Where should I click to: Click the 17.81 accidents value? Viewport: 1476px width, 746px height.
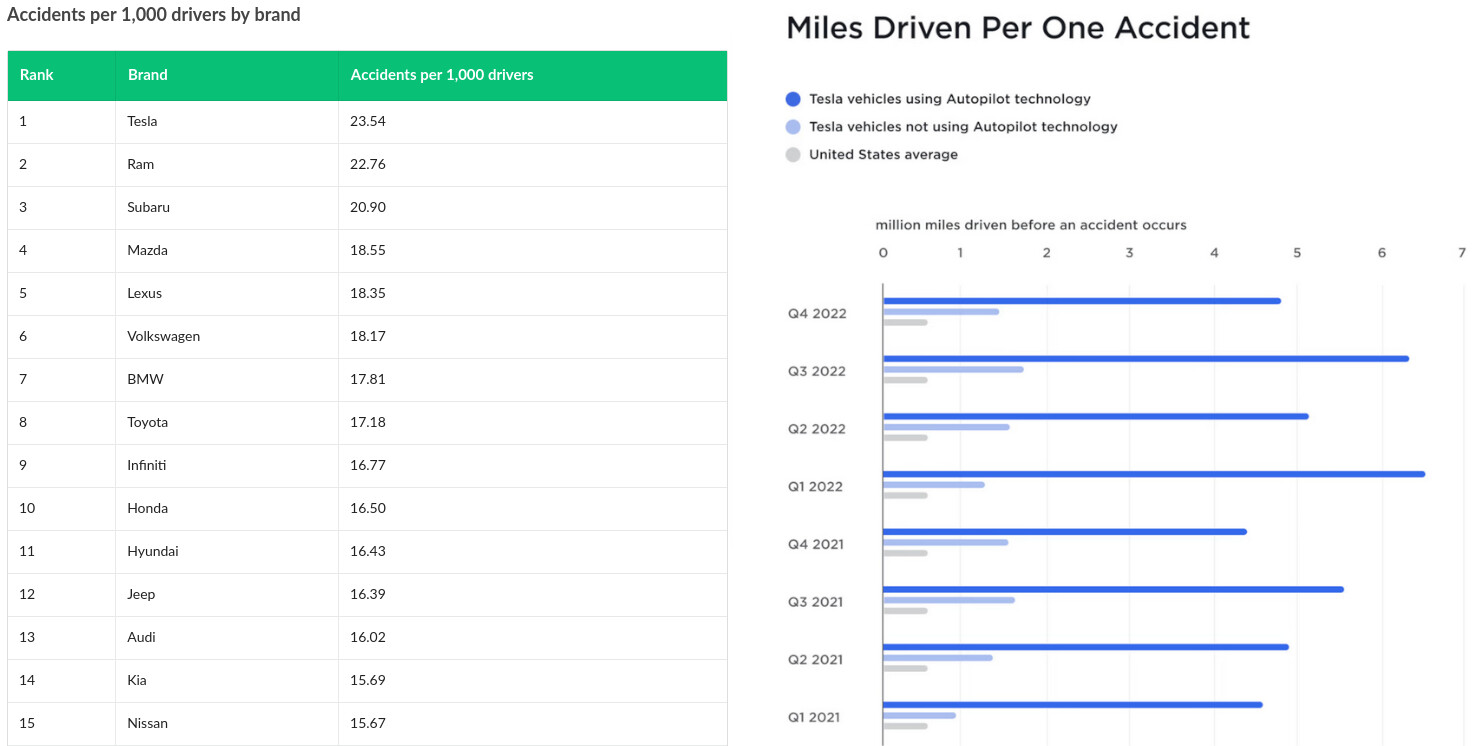tap(368, 379)
